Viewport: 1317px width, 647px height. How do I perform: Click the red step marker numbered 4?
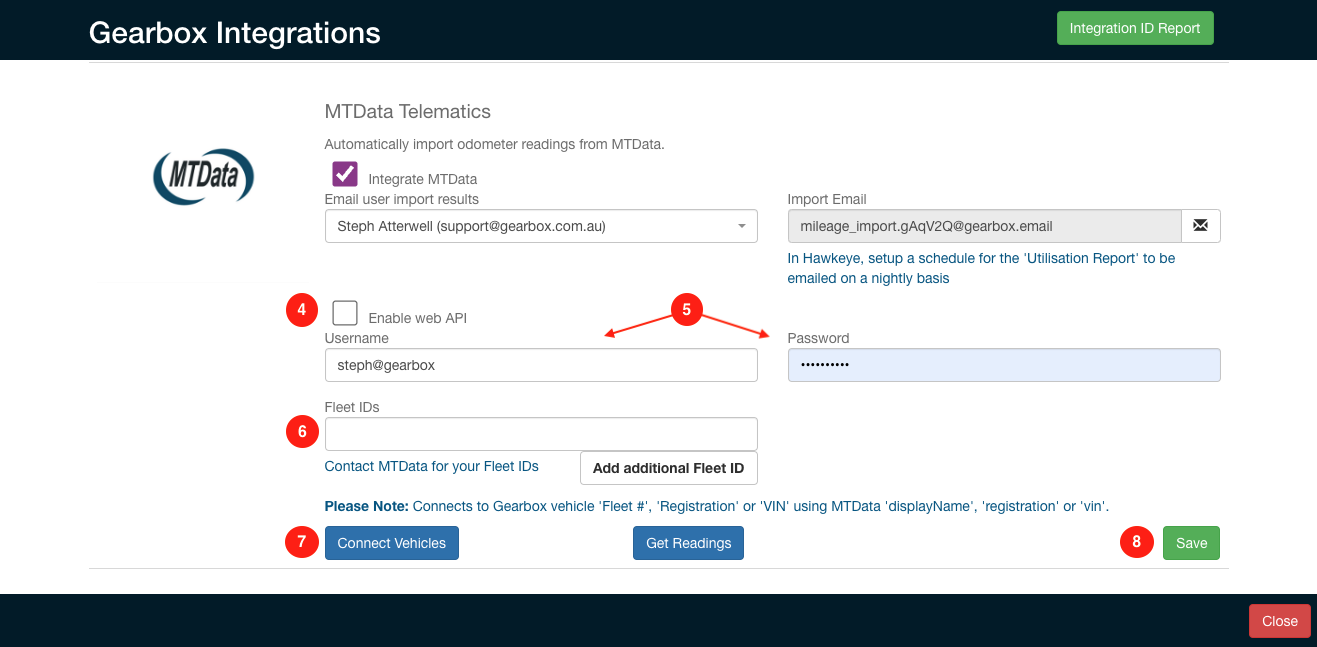coord(301,310)
